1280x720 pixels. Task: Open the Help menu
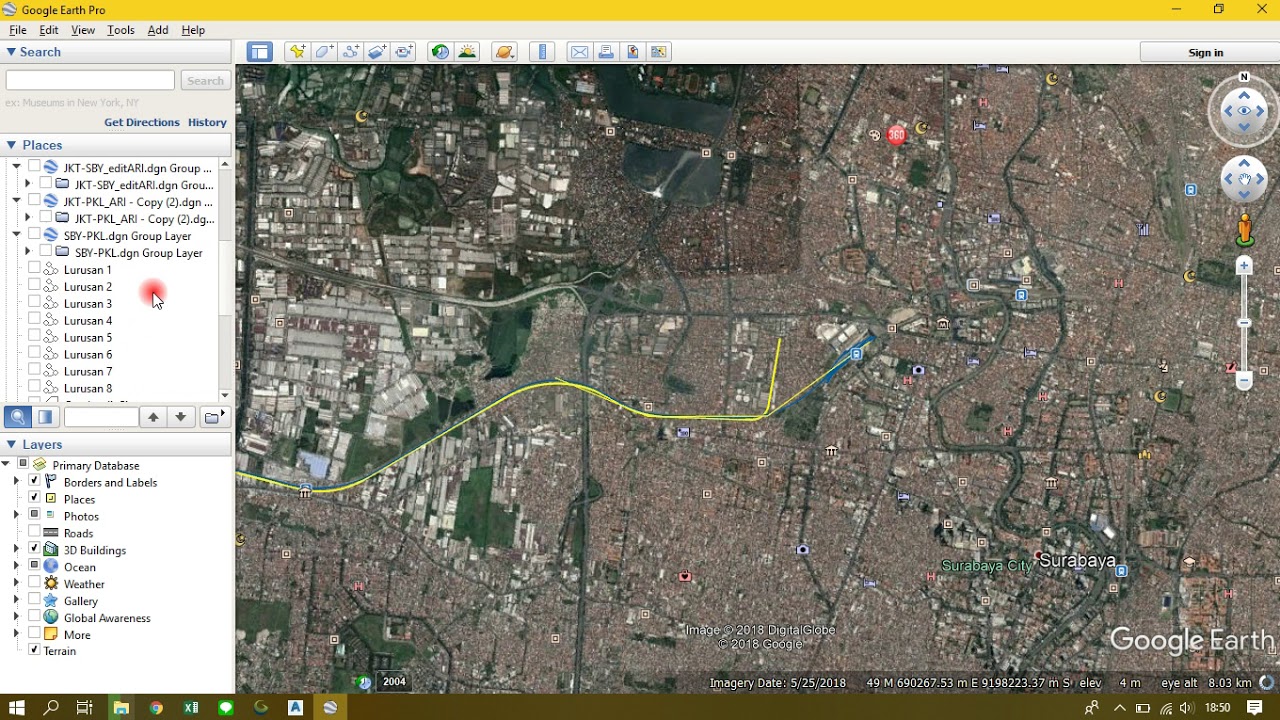pyautogui.click(x=193, y=30)
